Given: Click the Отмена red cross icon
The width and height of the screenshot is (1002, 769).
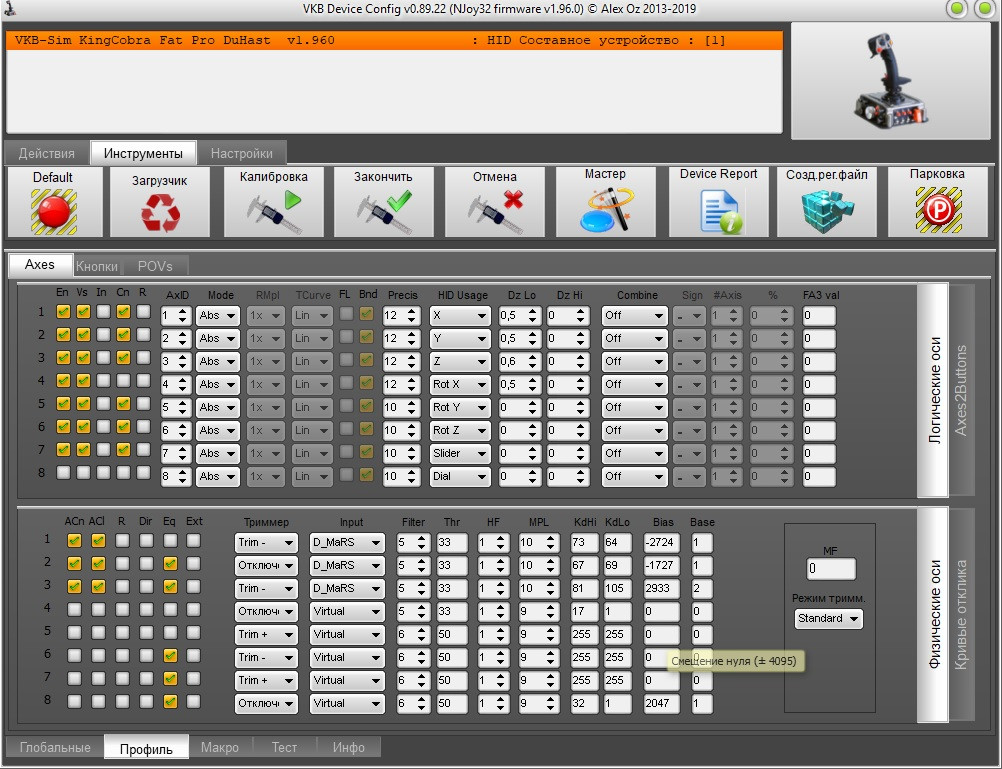Looking at the screenshot, I should point(495,212).
